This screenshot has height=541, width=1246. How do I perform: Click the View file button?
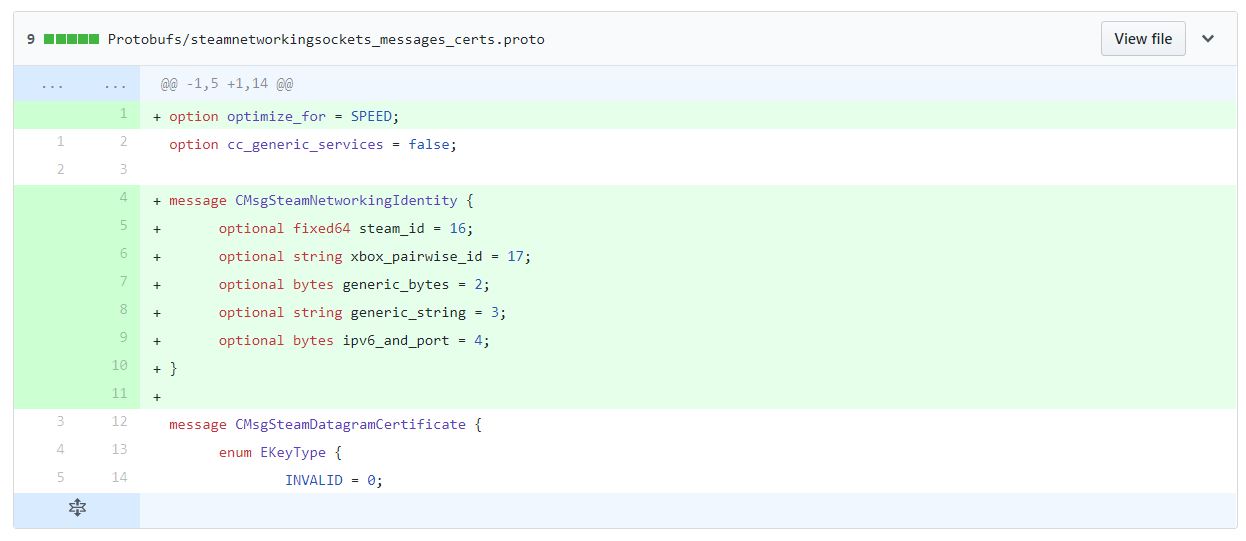point(1142,39)
